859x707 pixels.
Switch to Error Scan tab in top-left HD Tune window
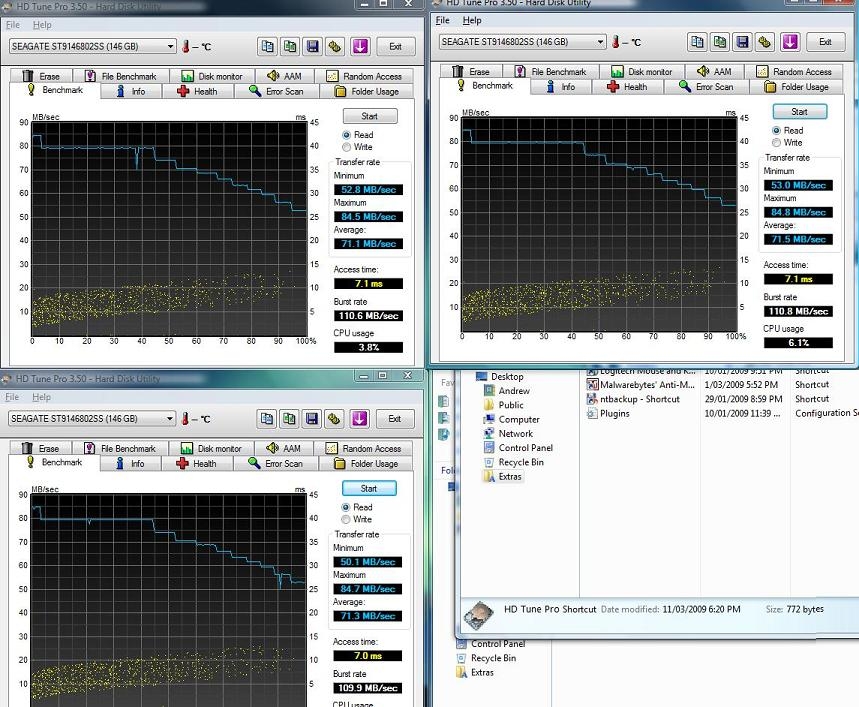277,91
